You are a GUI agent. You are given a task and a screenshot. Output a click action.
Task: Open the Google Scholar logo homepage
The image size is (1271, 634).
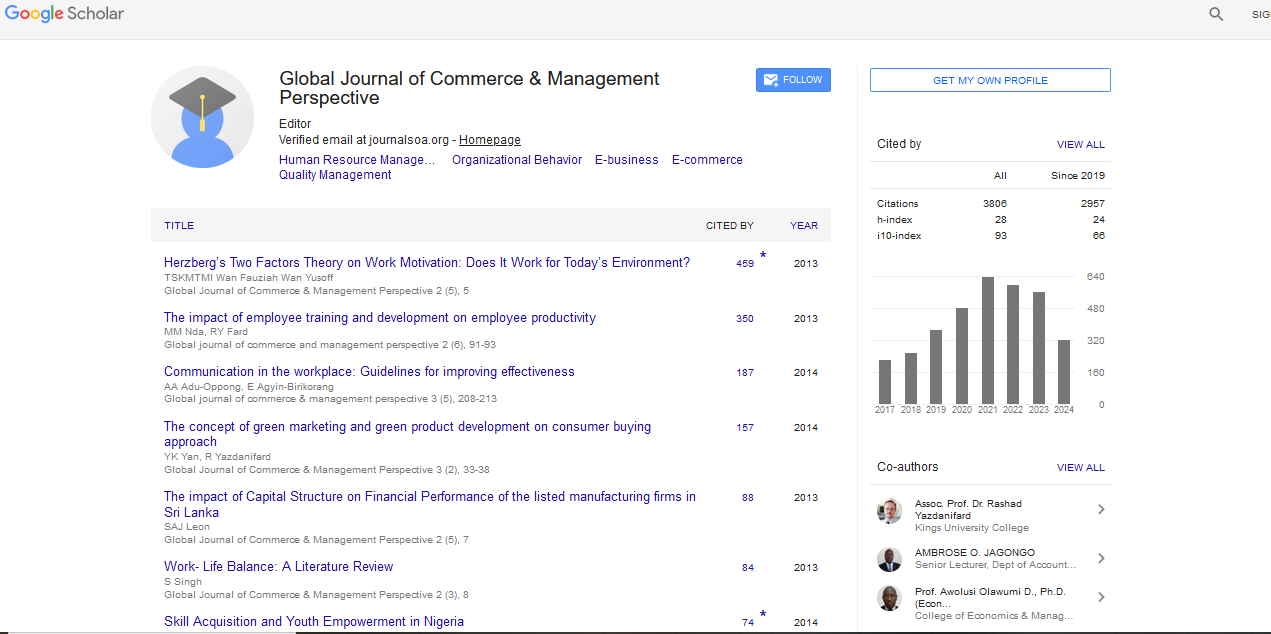(64, 14)
